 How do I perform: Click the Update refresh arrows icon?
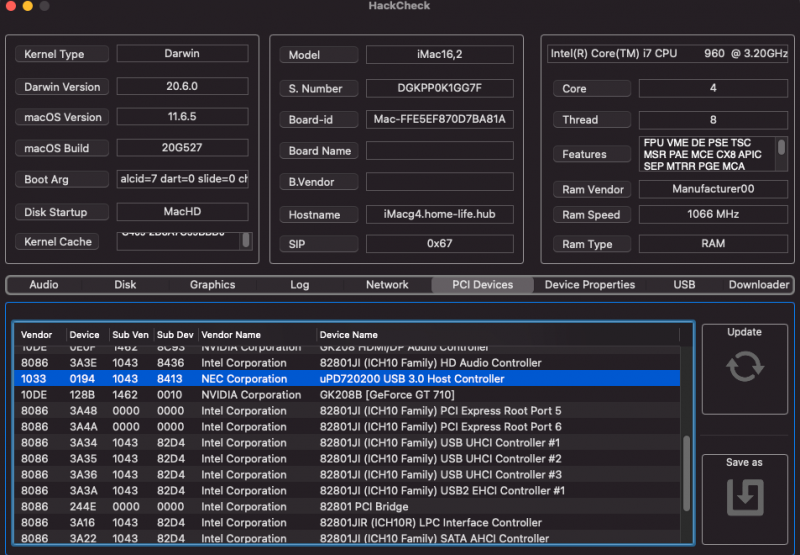(x=745, y=367)
